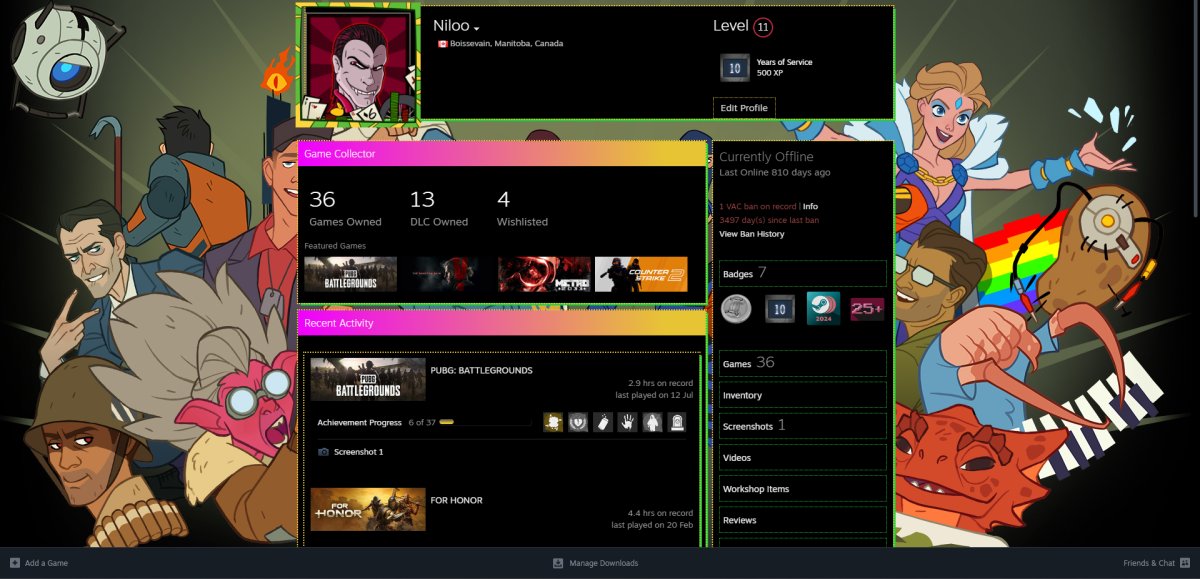
Task: Open the profile avatar image
Action: click(359, 64)
